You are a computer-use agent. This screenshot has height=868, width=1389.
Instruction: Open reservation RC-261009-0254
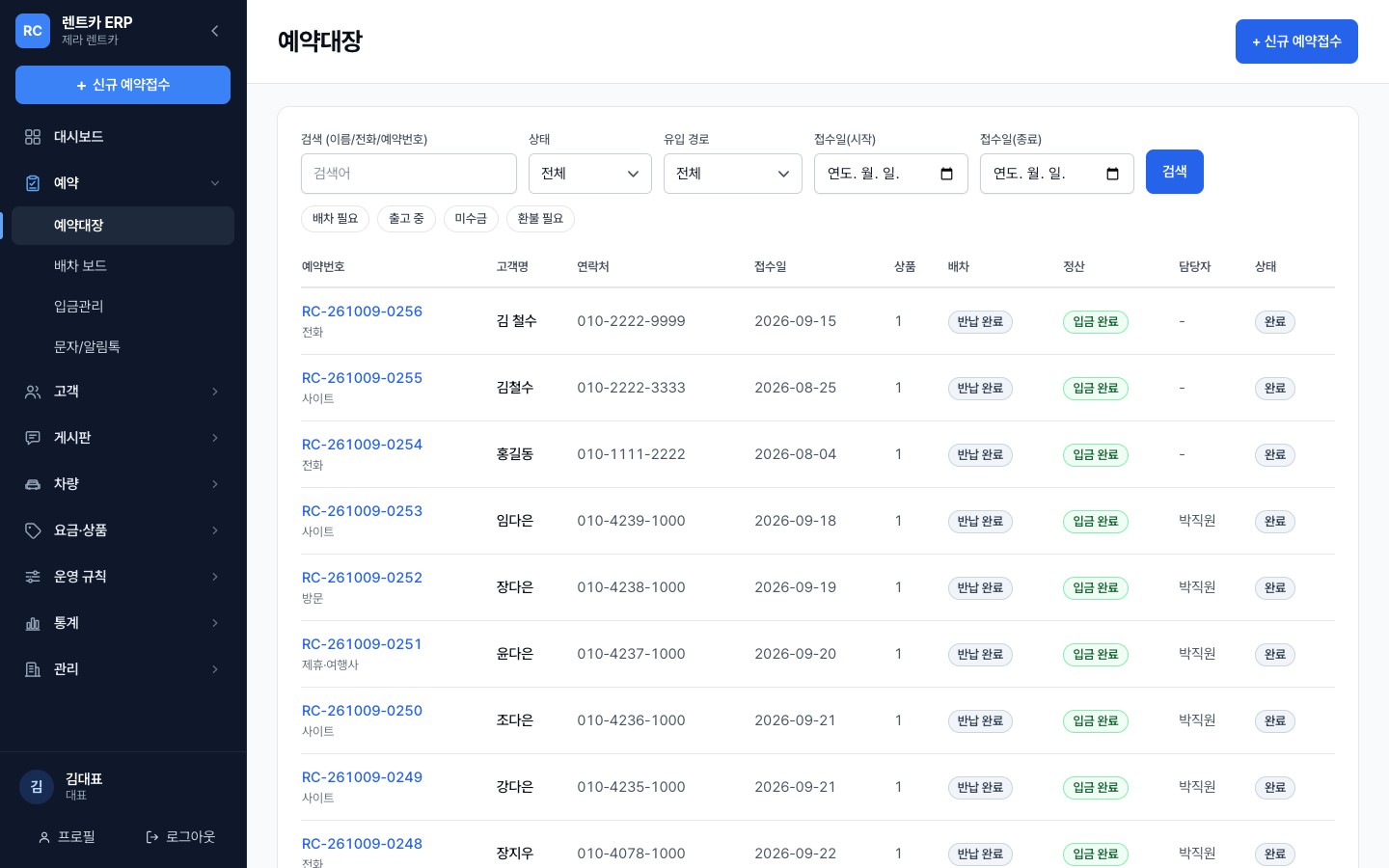[362, 445]
